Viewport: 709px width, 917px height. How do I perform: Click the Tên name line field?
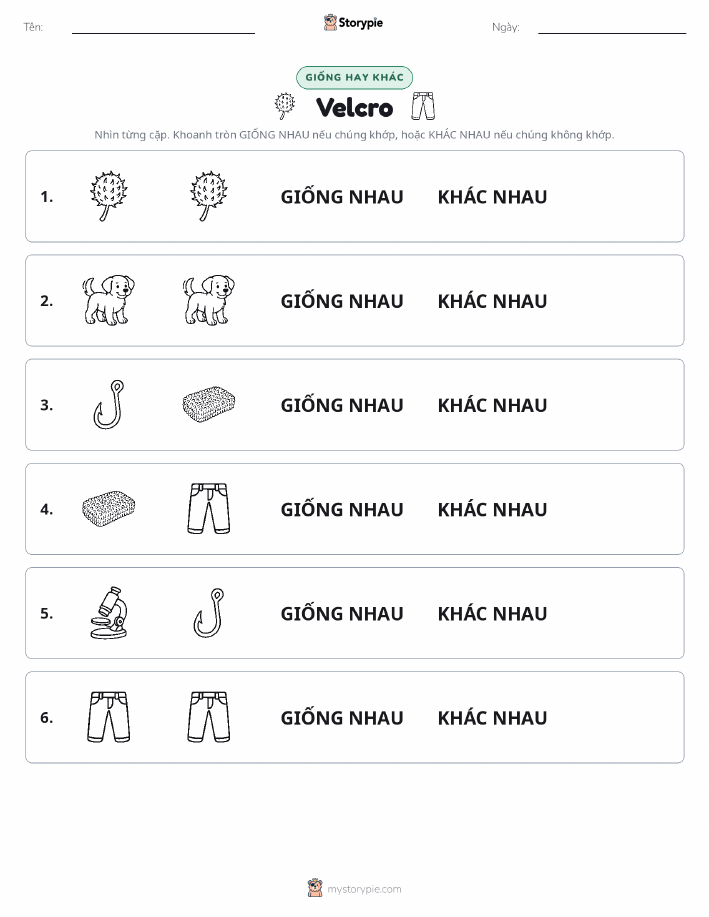pos(163,27)
